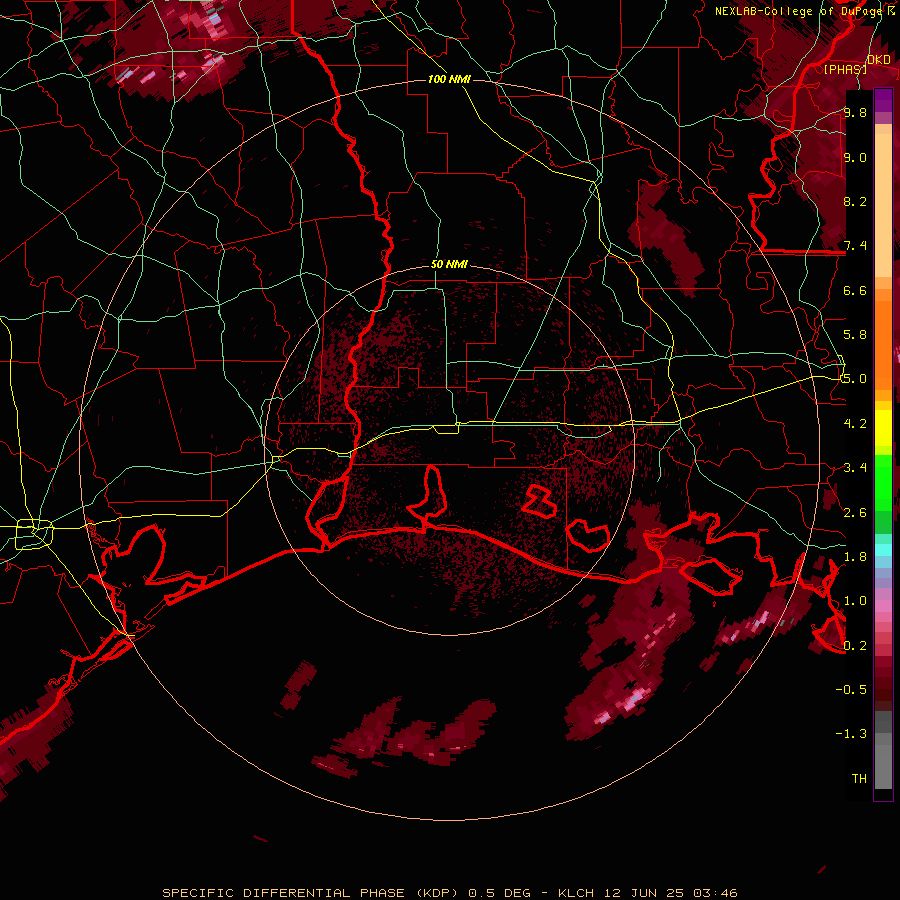Click the 9.0 value on the scale

coord(855,157)
